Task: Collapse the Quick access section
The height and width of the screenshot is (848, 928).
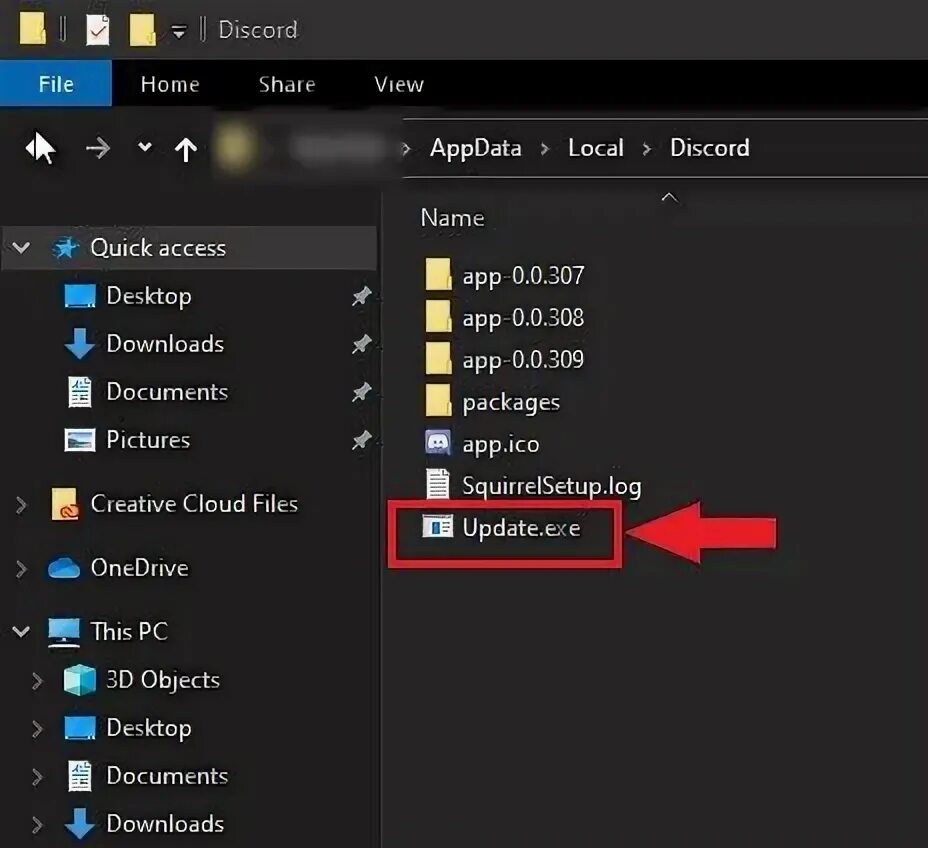Action: 20,248
